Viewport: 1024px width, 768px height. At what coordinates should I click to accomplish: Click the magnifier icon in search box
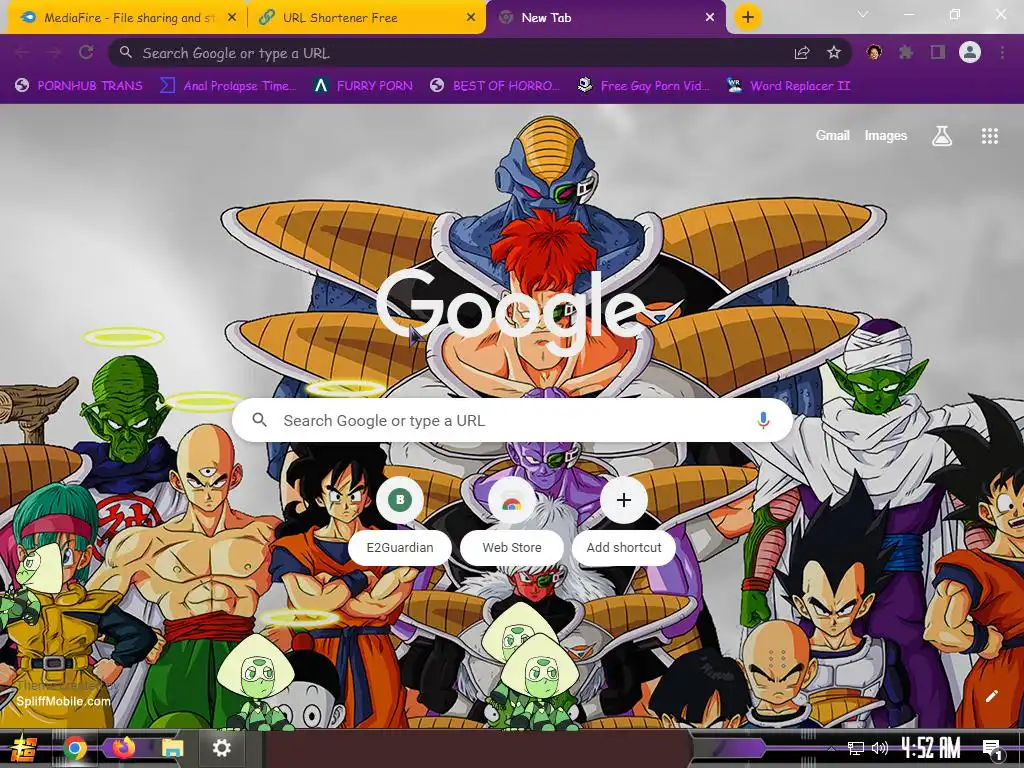click(x=259, y=420)
